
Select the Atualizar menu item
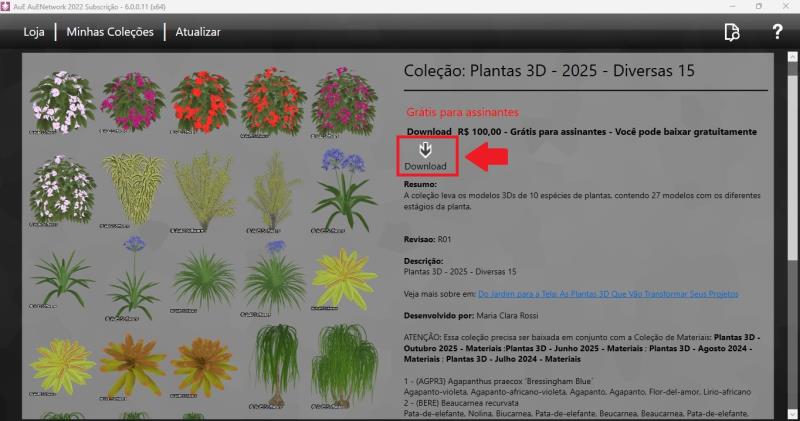tap(198, 32)
